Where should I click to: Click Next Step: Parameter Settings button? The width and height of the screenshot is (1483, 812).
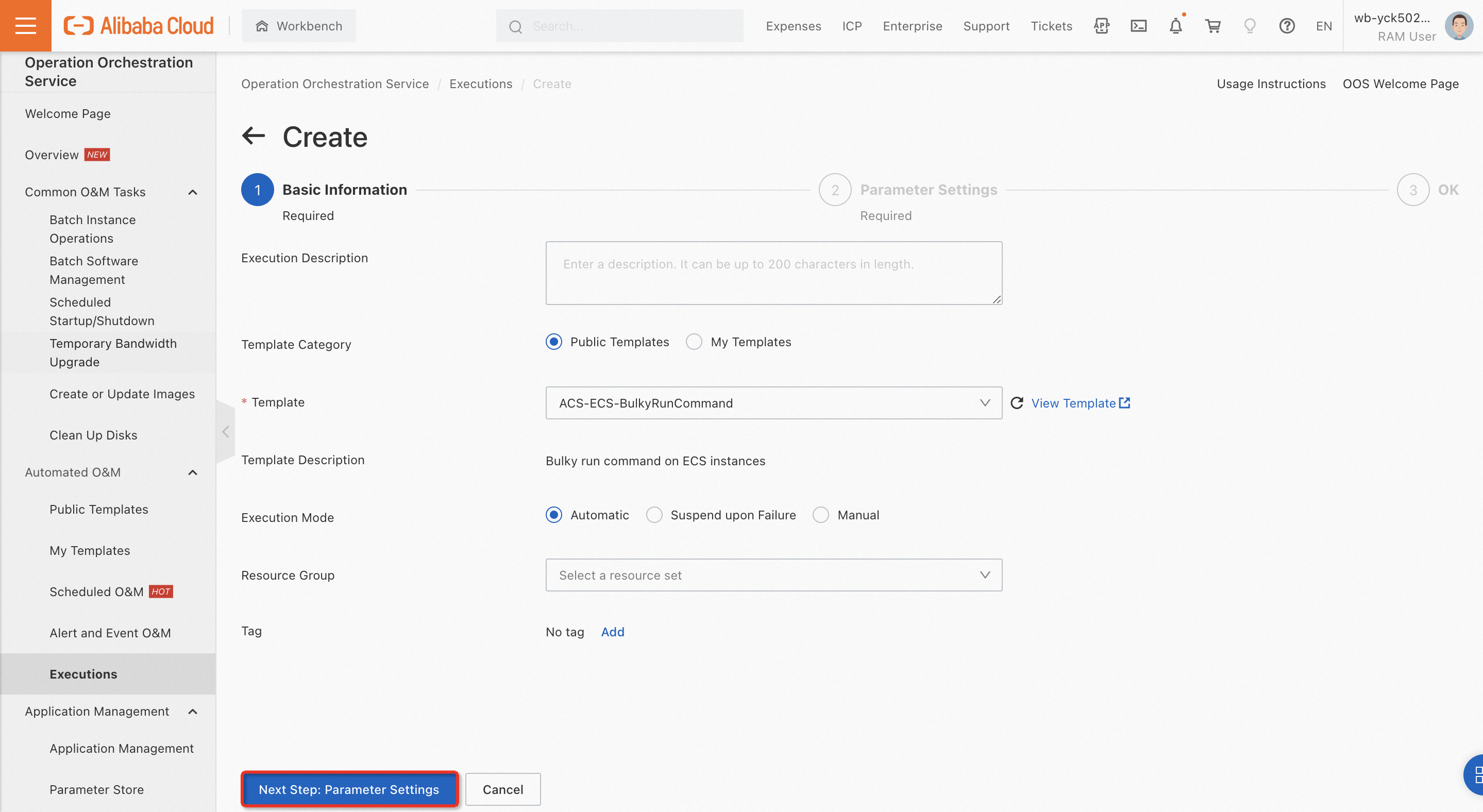pos(349,789)
